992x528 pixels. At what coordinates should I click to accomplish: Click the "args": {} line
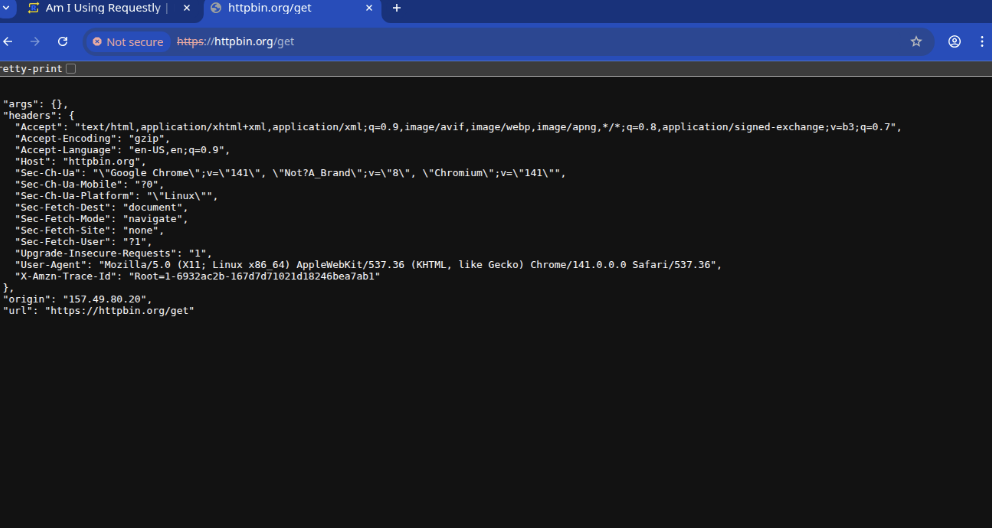(x=35, y=104)
